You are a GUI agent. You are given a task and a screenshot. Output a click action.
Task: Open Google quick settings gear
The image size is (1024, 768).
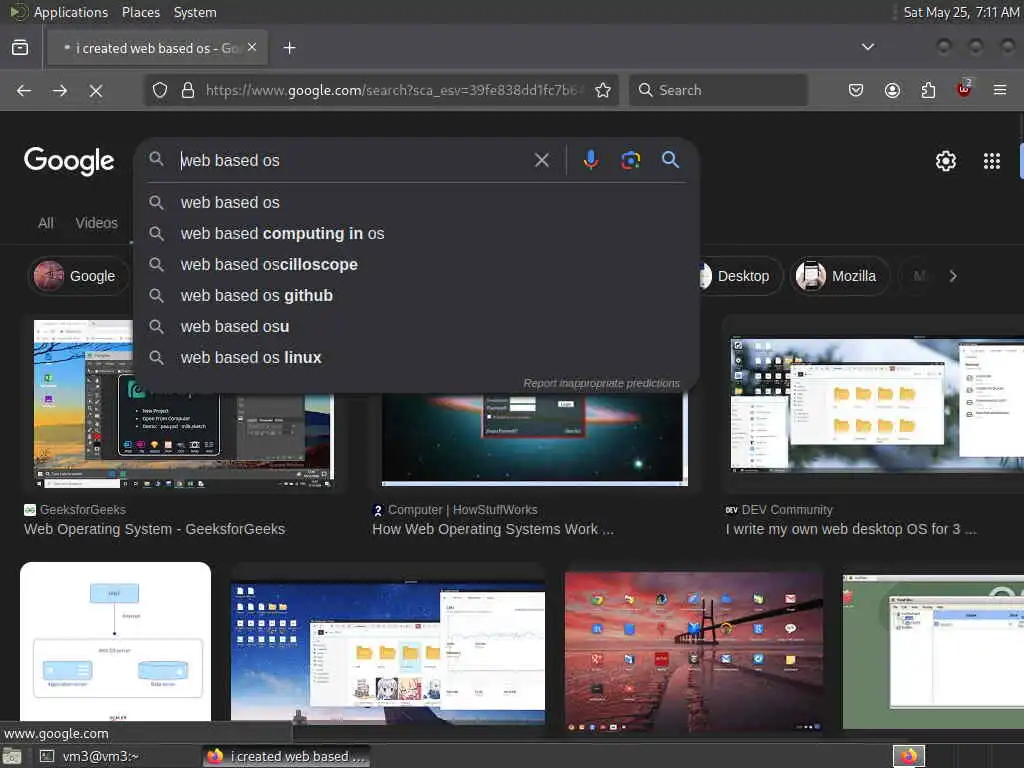(946, 161)
